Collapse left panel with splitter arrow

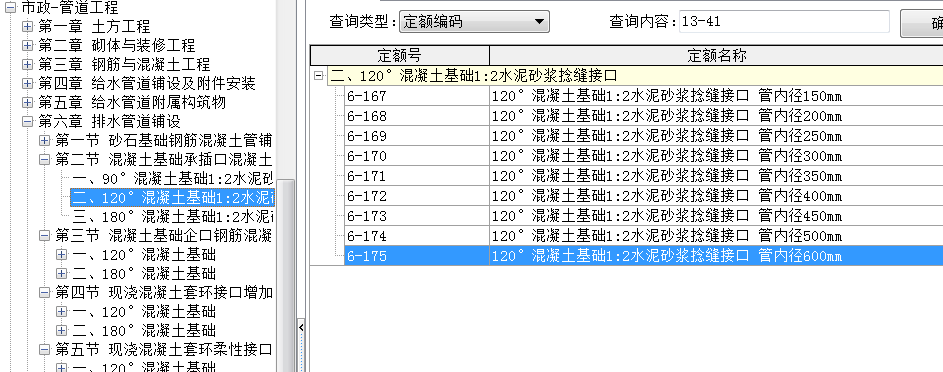[301, 328]
